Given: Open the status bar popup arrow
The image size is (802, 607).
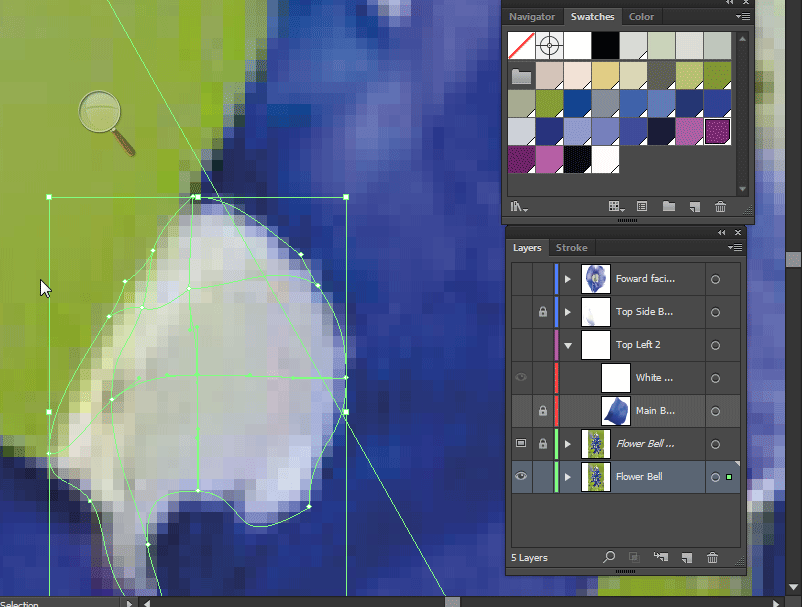Looking at the screenshot, I should 129,603.
